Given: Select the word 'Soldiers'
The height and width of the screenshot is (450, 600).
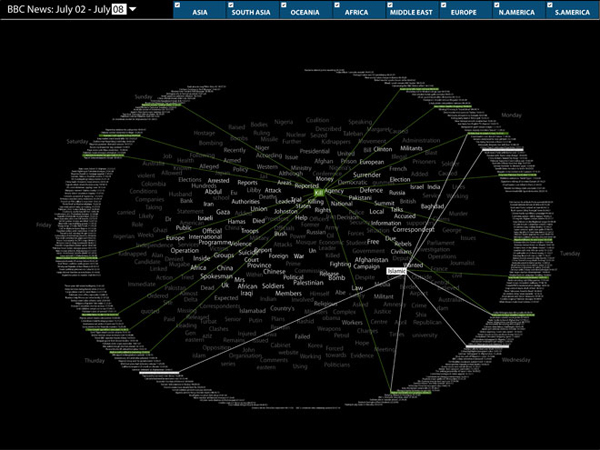Looking at the screenshot, I should click(x=273, y=286).
